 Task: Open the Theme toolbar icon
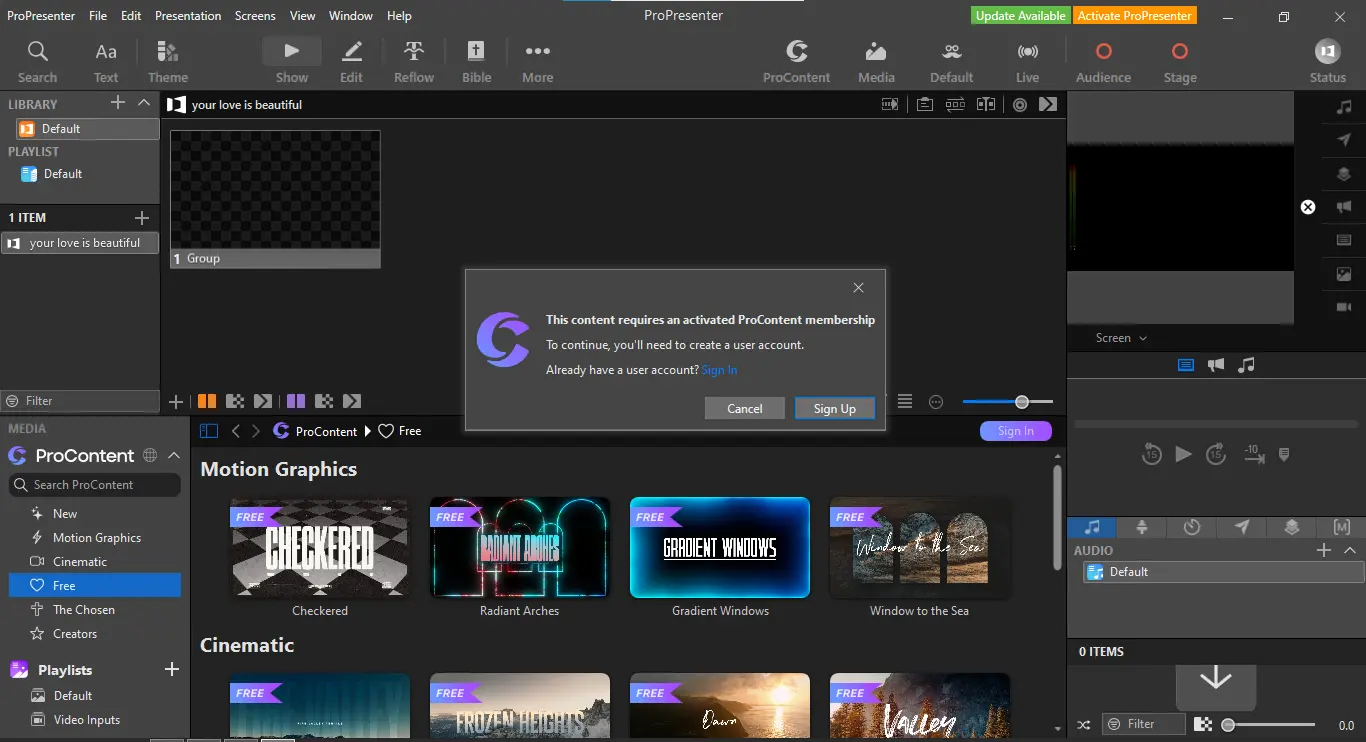pos(168,61)
